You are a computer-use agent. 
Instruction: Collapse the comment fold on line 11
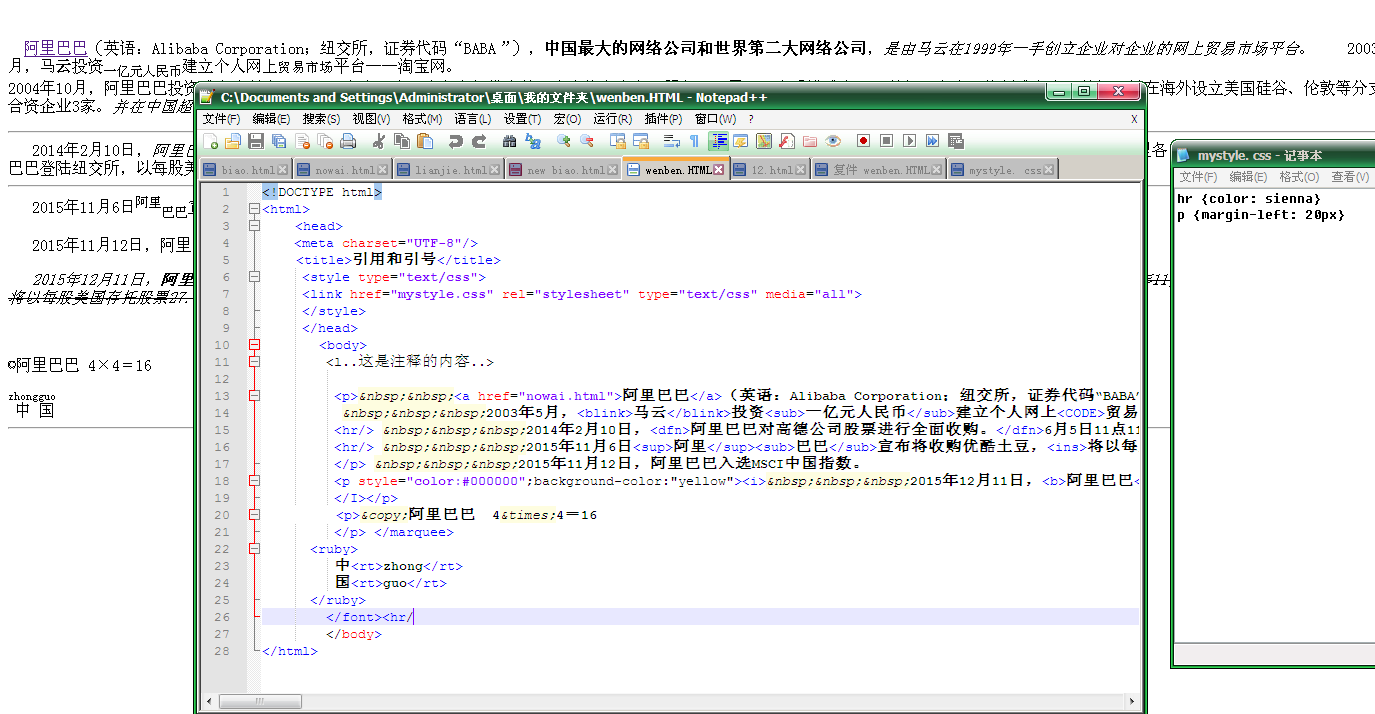coord(254,362)
